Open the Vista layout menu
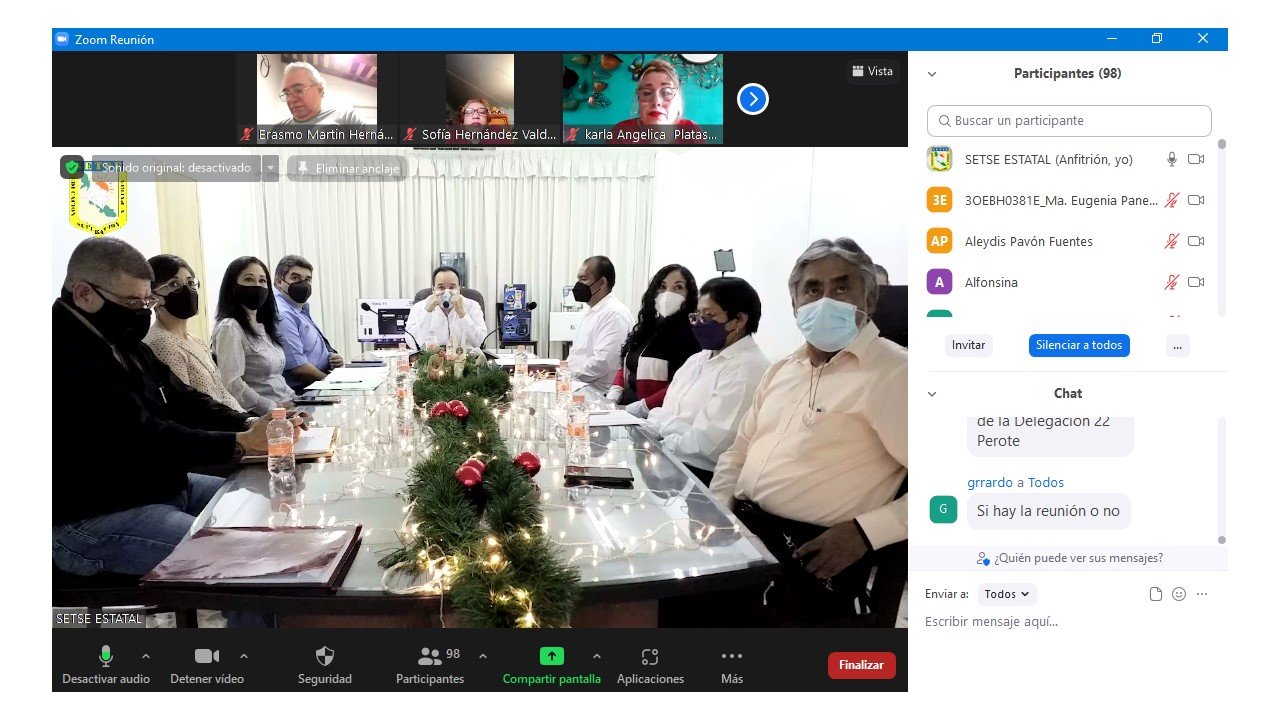Image resolution: width=1280 pixels, height=720 pixels. tap(872, 71)
